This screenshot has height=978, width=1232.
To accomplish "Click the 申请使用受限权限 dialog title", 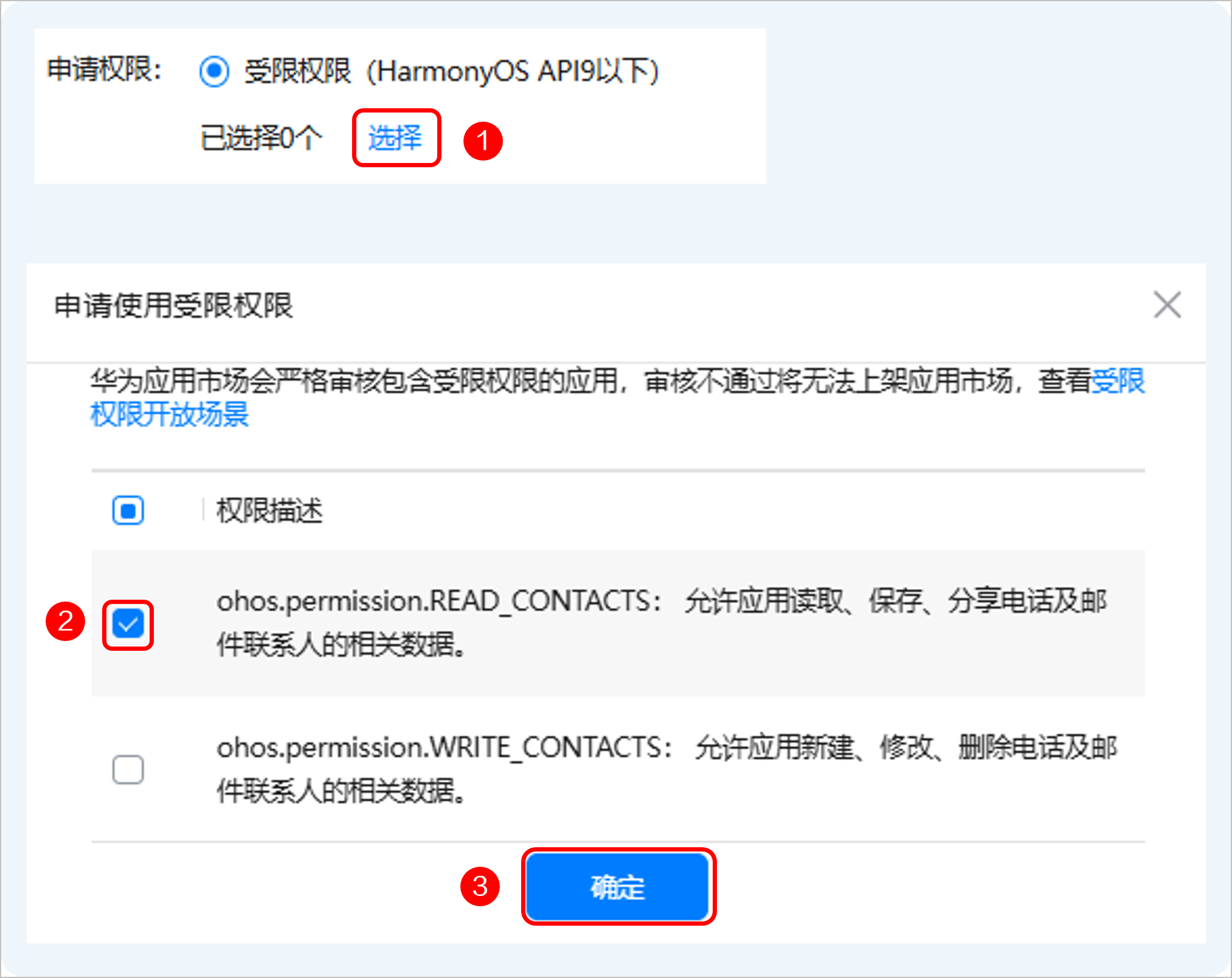I will point(172,307).
